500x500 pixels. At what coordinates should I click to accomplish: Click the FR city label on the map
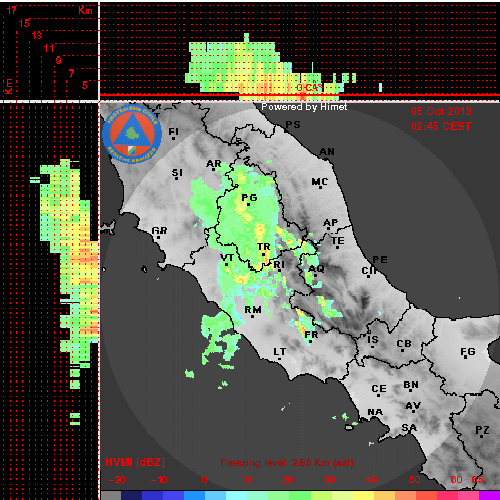pos(311,334)
